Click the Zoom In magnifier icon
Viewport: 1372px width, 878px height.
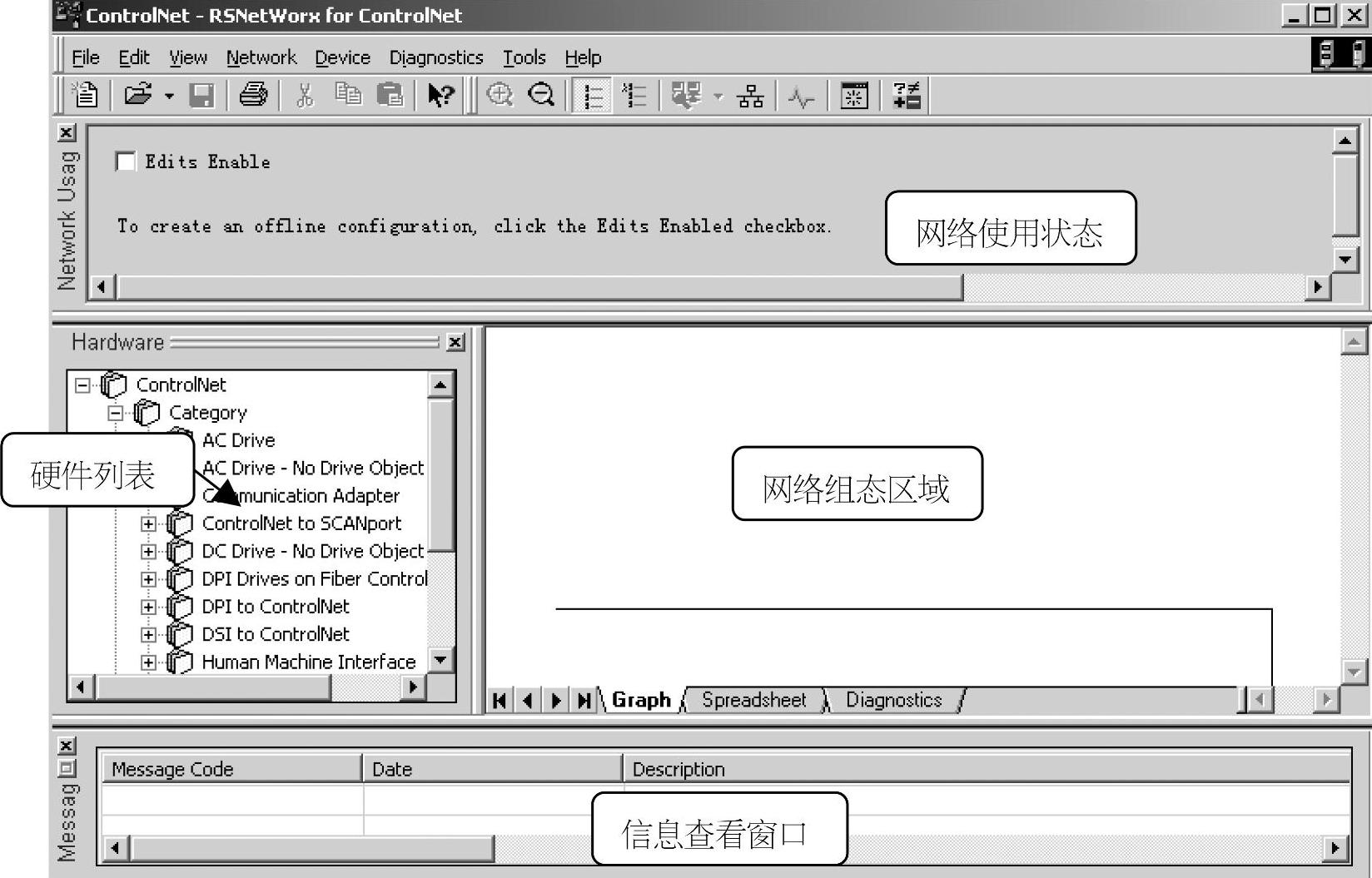coord(500,95)
